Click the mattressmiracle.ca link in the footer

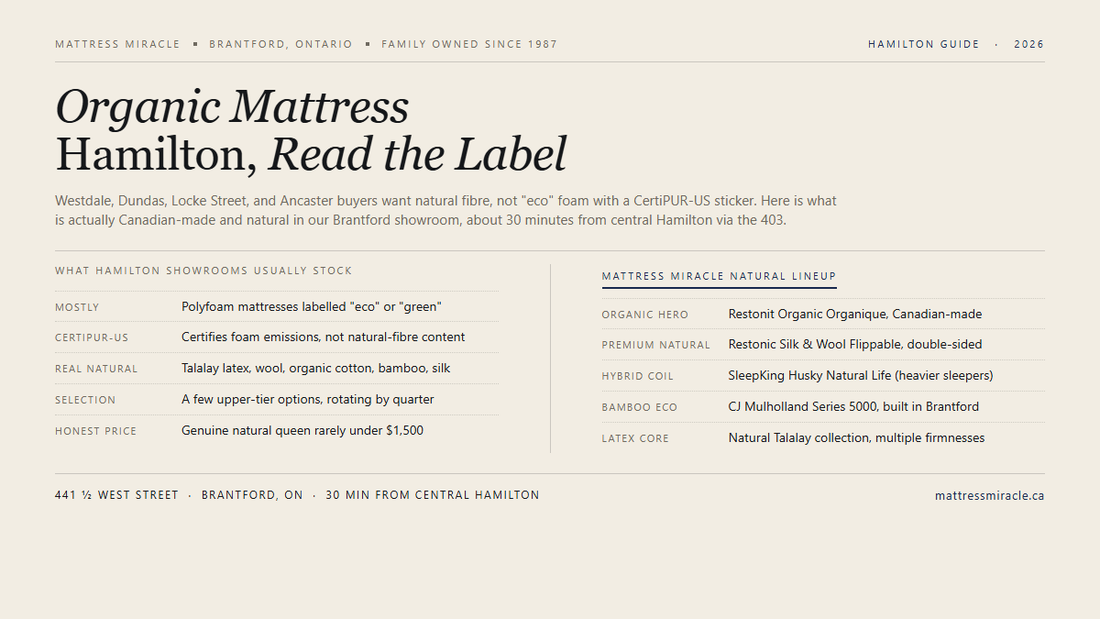[x=989, y=495]
